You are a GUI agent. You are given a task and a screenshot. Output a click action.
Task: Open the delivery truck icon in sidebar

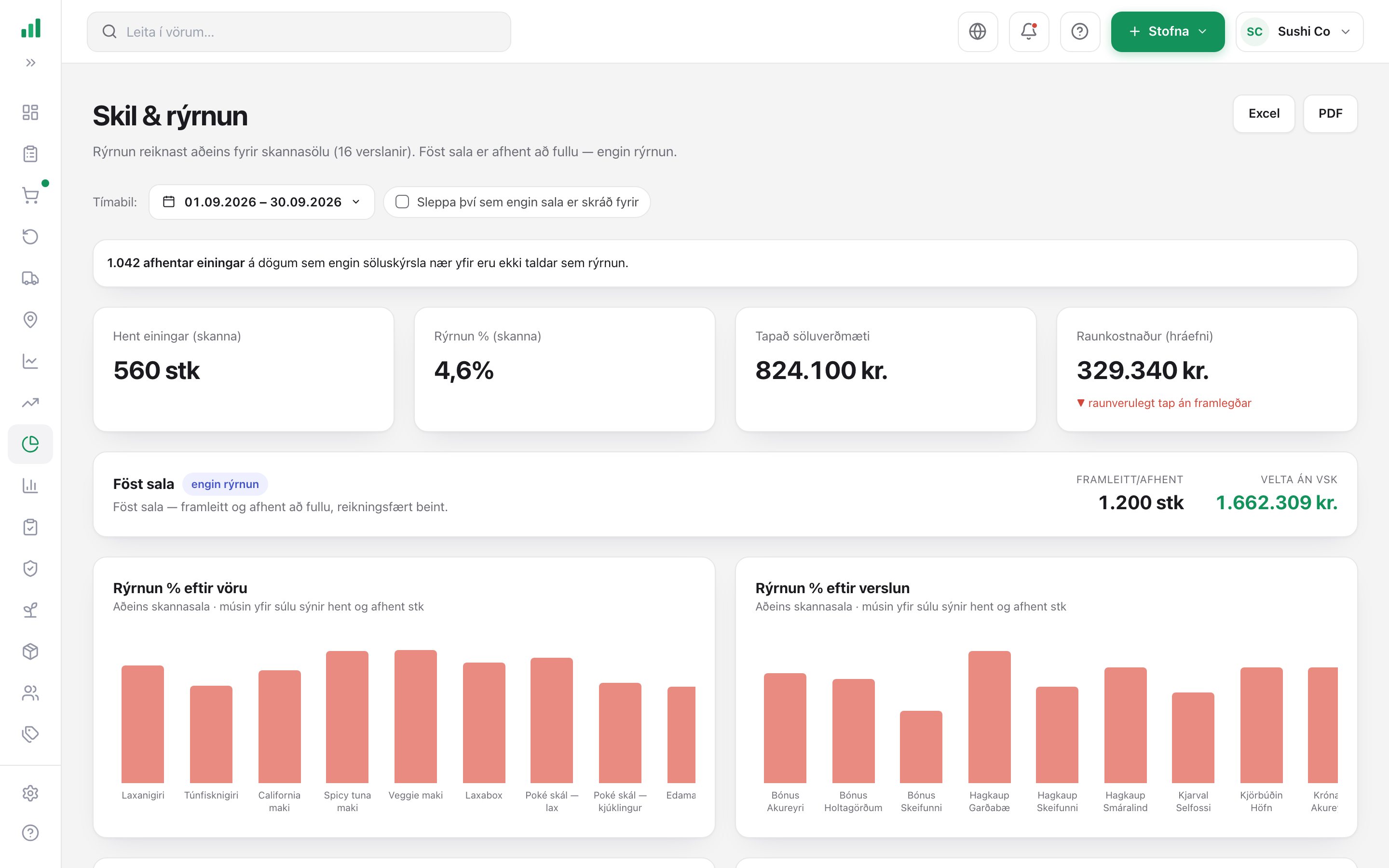click(30, 278)
